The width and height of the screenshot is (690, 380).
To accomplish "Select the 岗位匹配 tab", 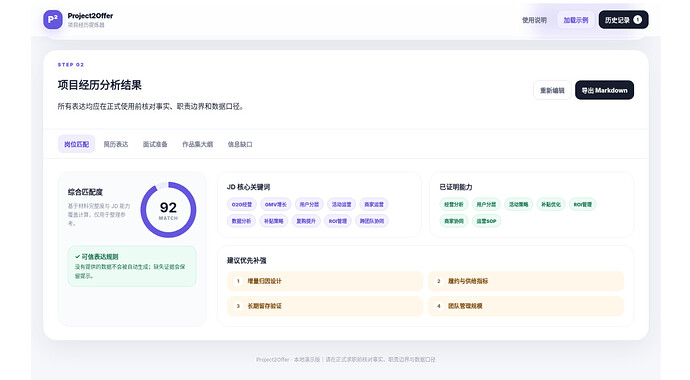I will tap(77, 144).
